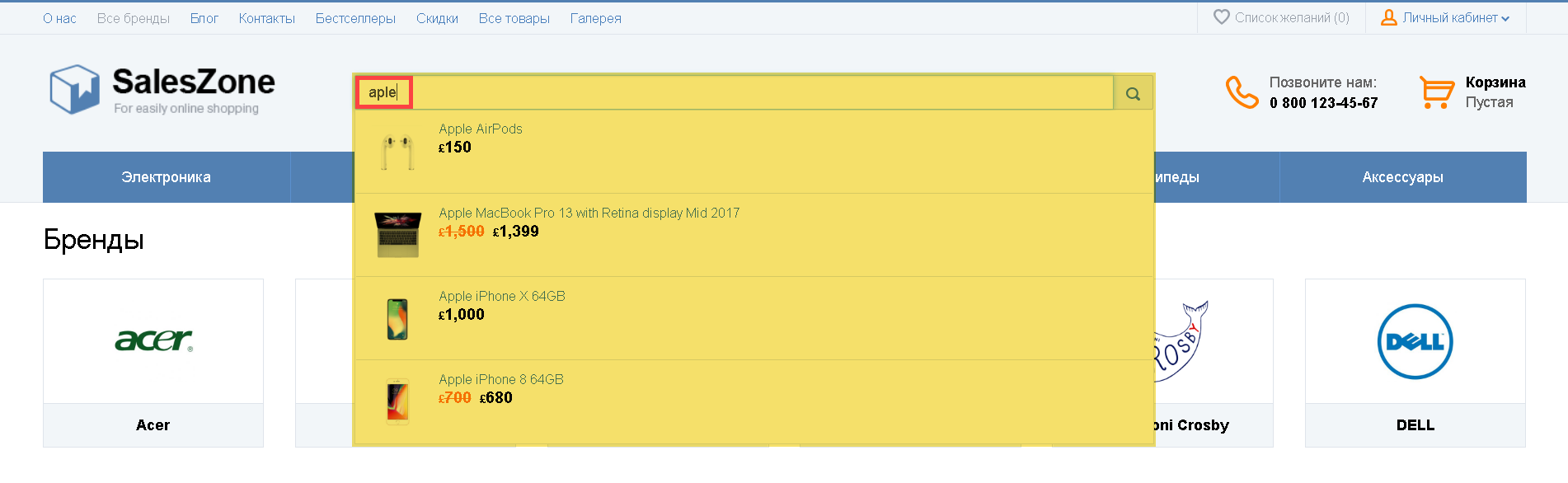Click the shopping cart icon

pos(1436,92)
